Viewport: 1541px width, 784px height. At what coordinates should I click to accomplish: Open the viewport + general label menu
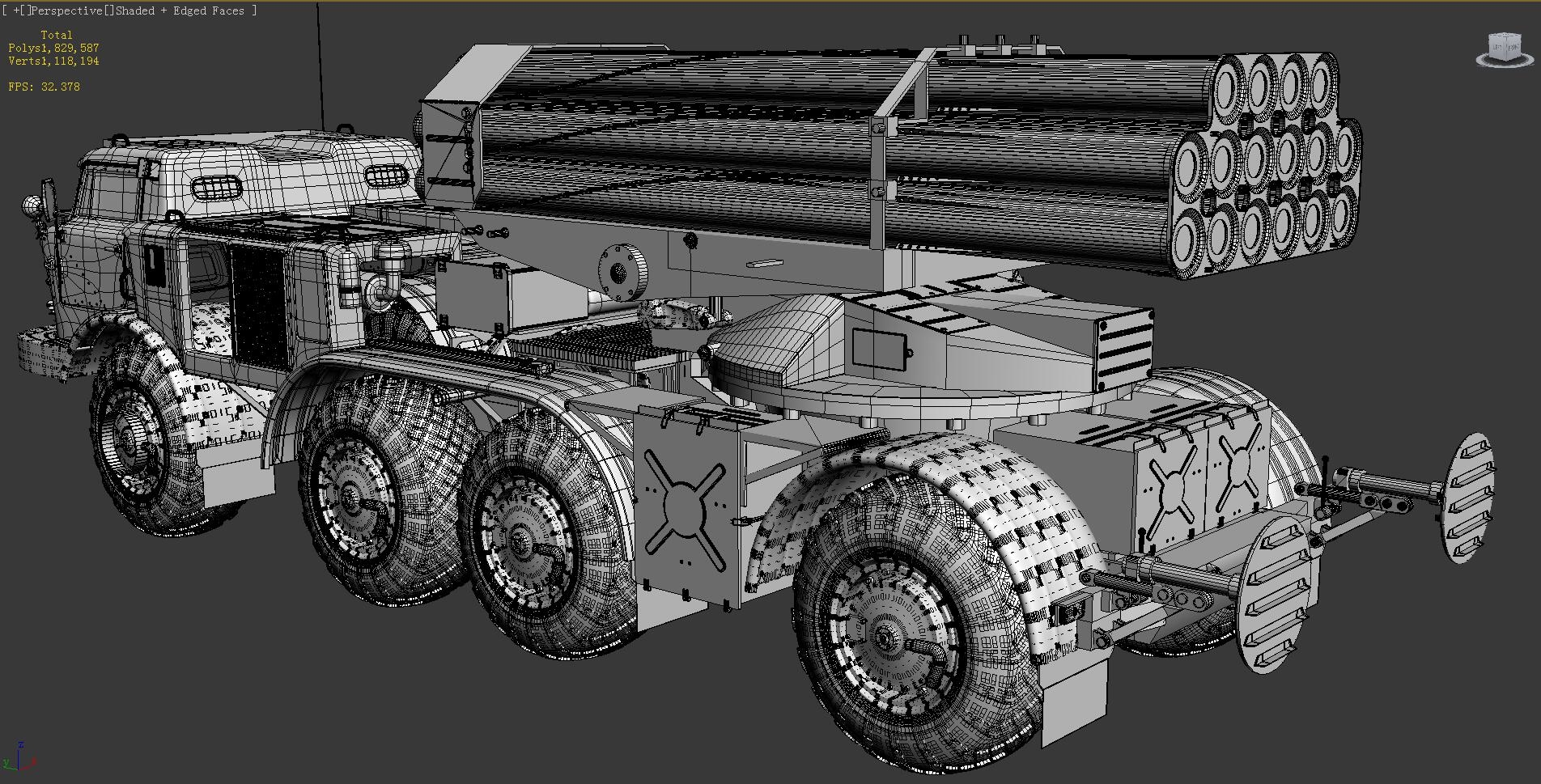[x=16, y=11]
